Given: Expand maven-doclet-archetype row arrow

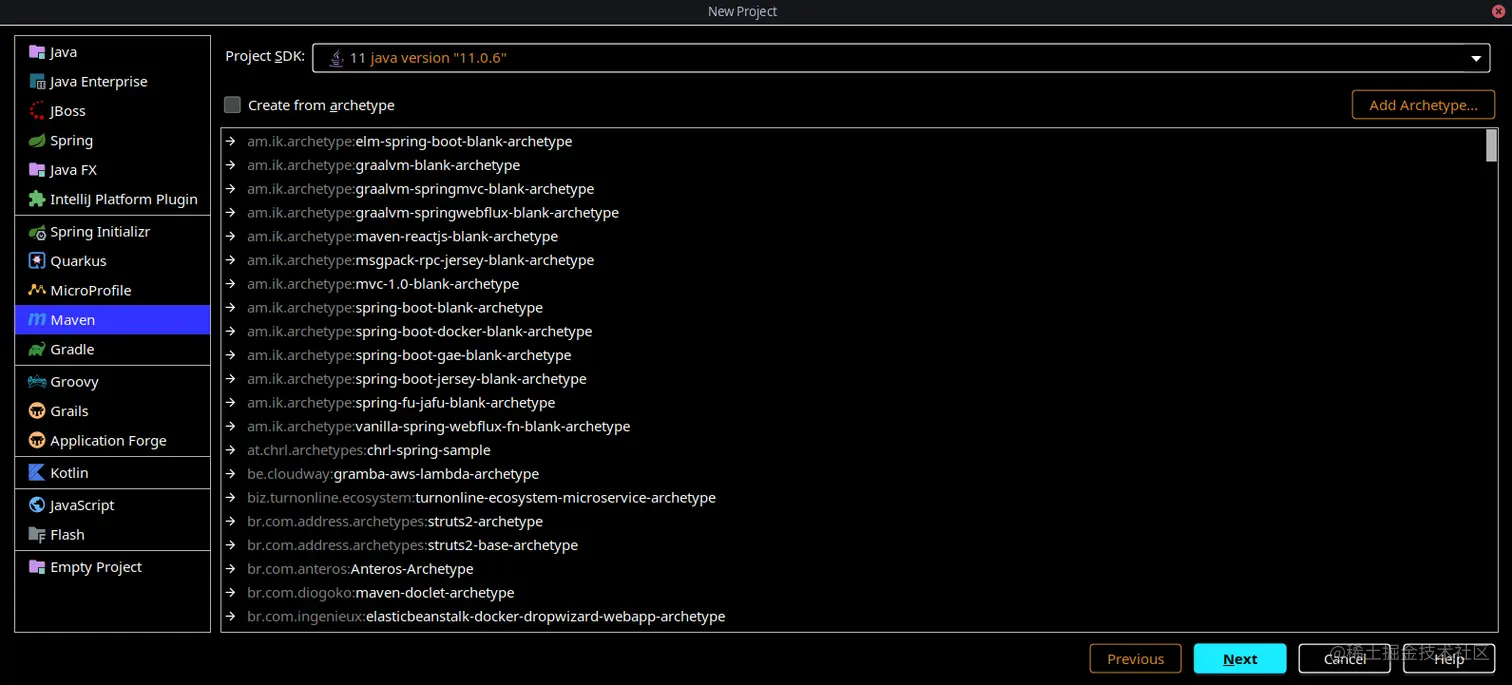Looking at the screenshot, I should [231, 593].
